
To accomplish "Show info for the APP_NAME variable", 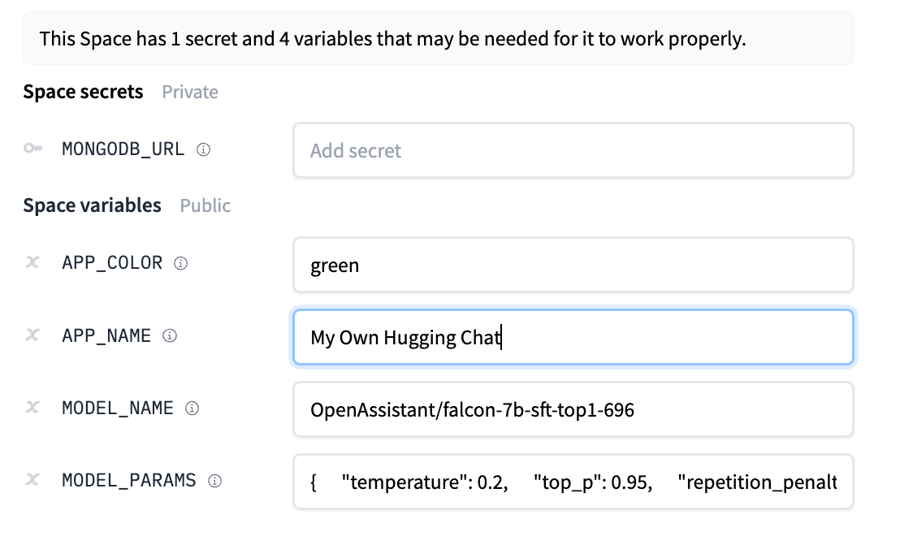I will click(x=170, y=336).
